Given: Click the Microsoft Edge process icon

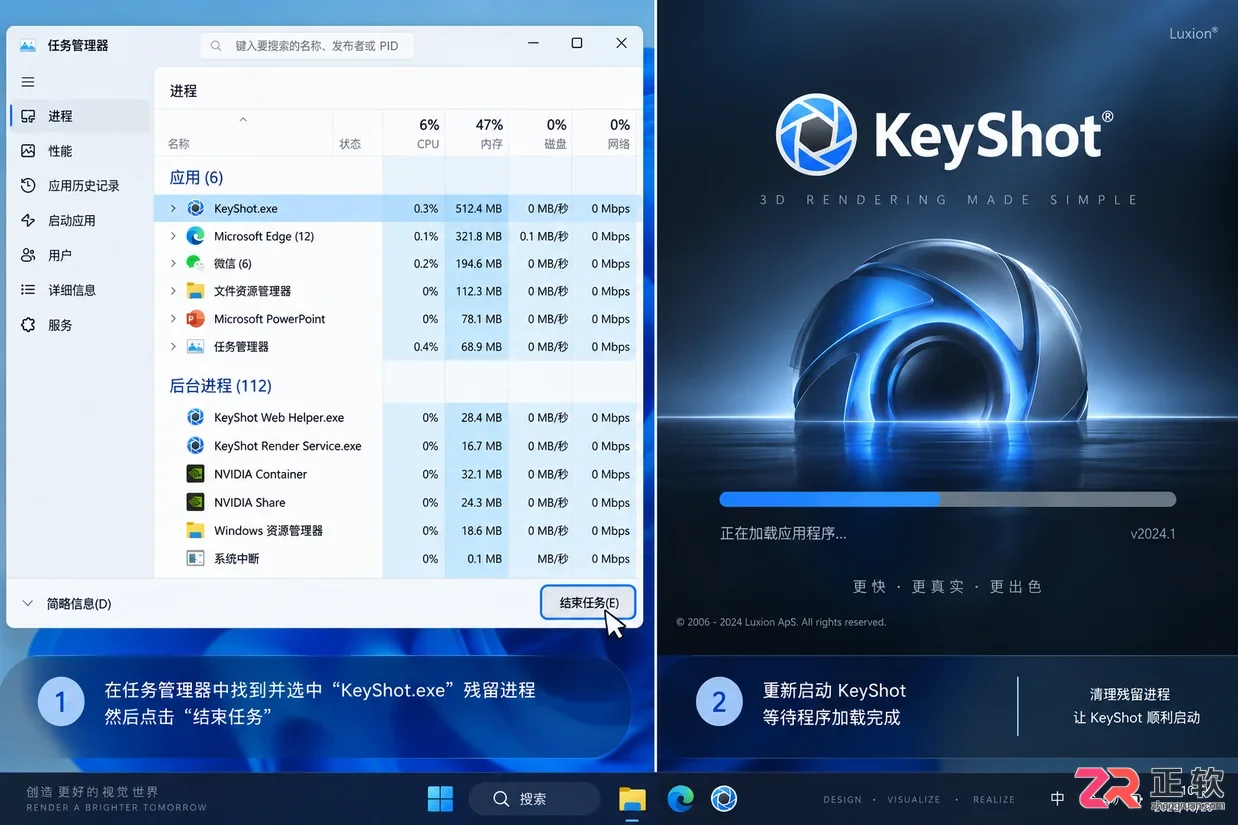Looking at the screenshot, I should (x=195, y=236).
